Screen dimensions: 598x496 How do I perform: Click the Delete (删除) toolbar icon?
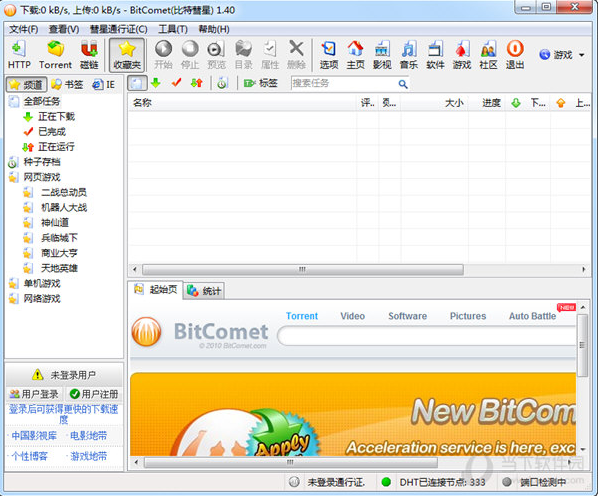pos(296,55)
